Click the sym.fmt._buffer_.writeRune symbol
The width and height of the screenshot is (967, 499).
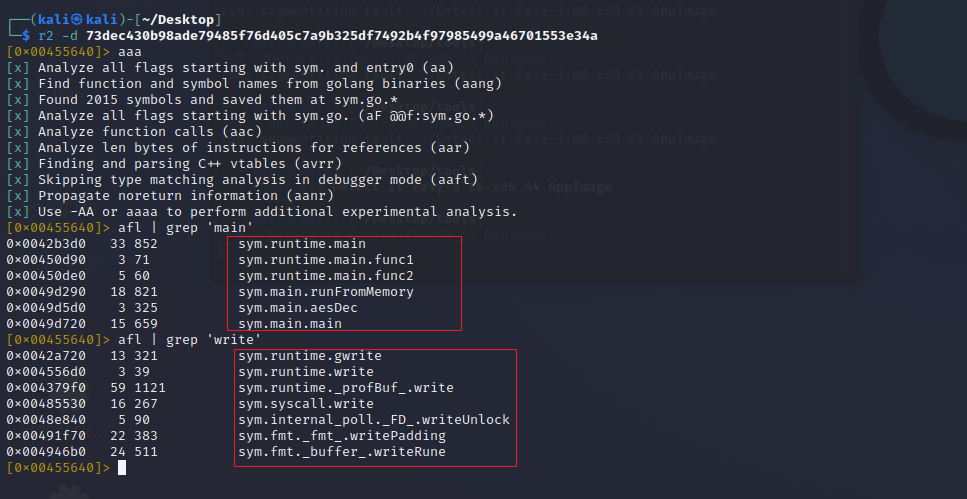click(x=341, y=451)
